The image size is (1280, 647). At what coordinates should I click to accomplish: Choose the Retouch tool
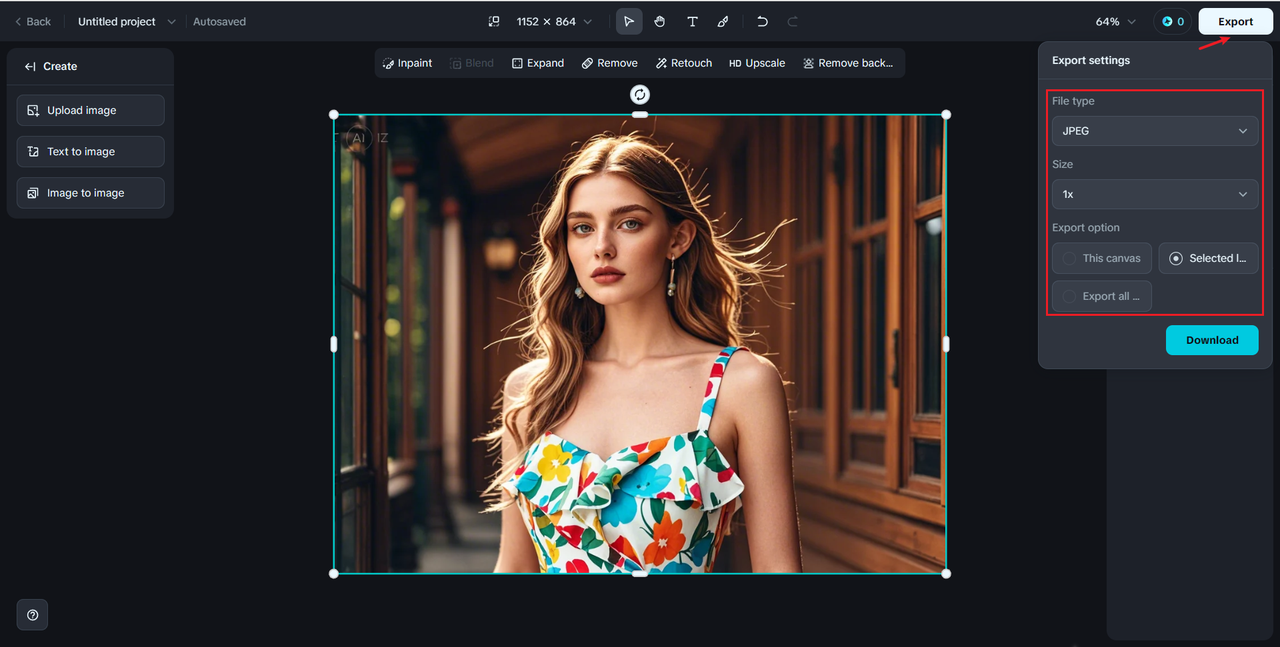coord(684,63)
